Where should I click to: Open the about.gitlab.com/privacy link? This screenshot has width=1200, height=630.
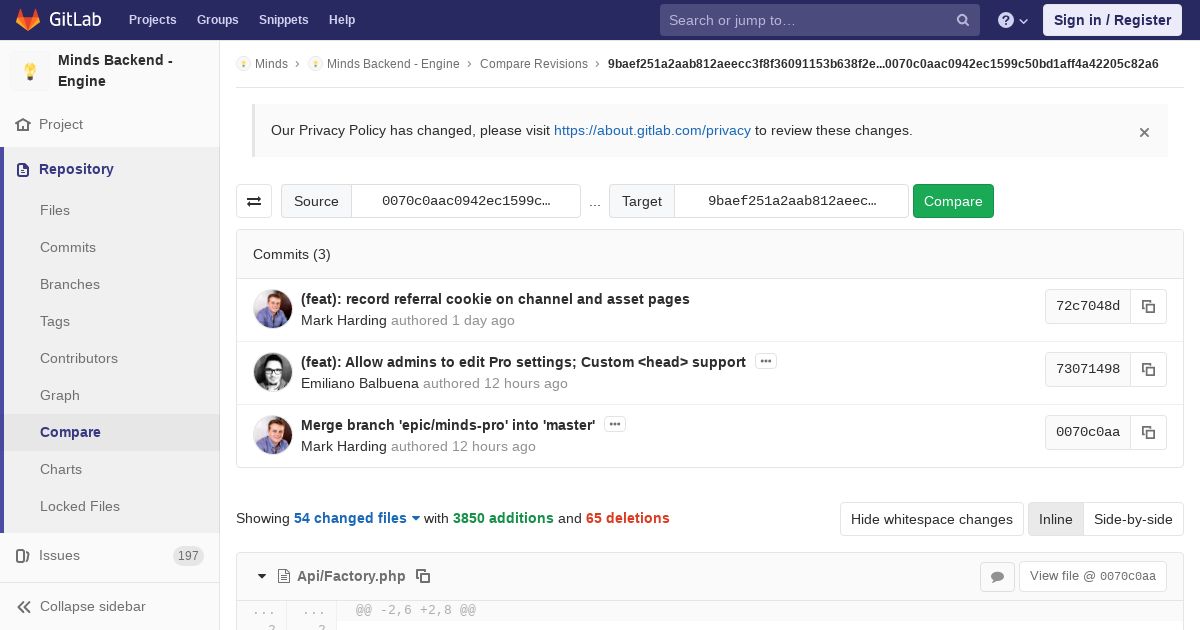[652, 130]
